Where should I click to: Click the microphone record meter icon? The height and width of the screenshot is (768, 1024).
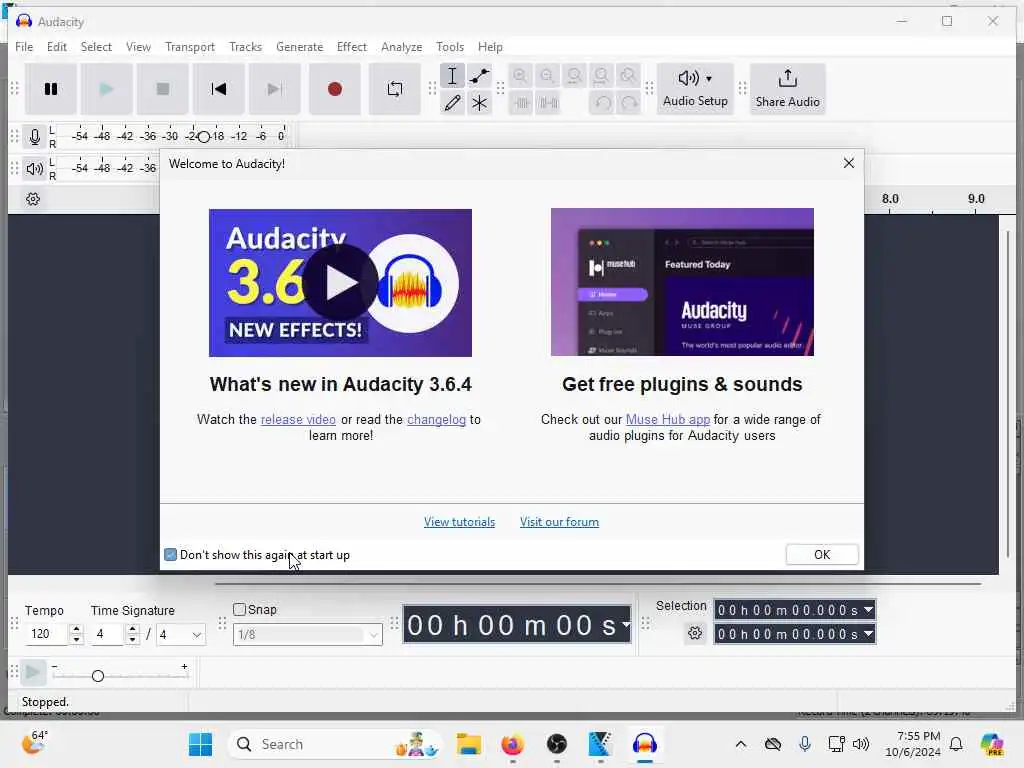click(x=35, y=136)
